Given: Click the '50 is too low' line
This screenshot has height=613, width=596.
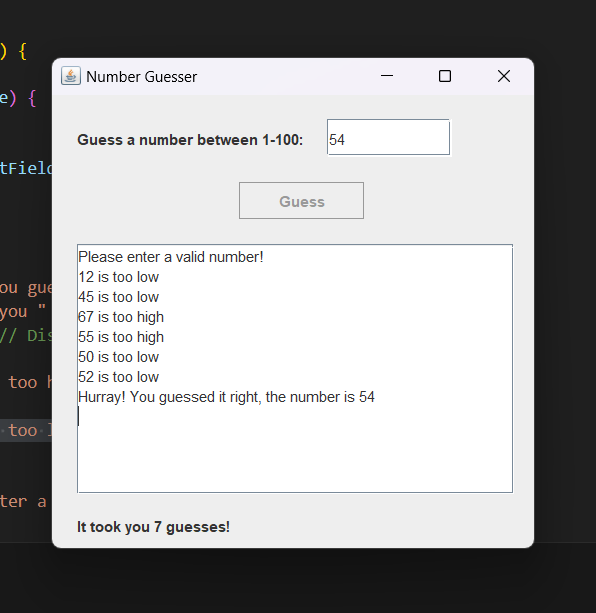Looking at the screenshot, I should click(118, 357).
